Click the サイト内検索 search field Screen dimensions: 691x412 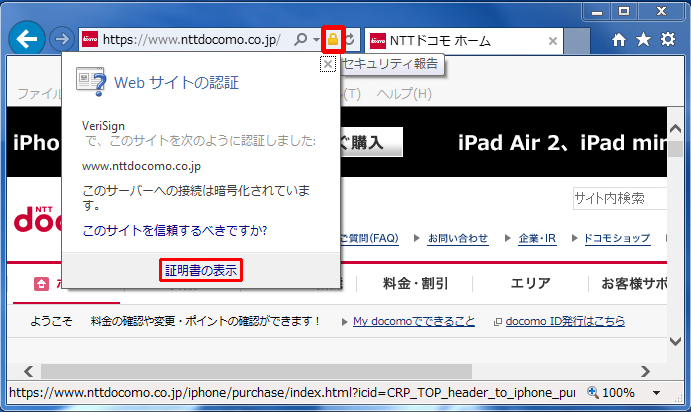tap(620, 198)
